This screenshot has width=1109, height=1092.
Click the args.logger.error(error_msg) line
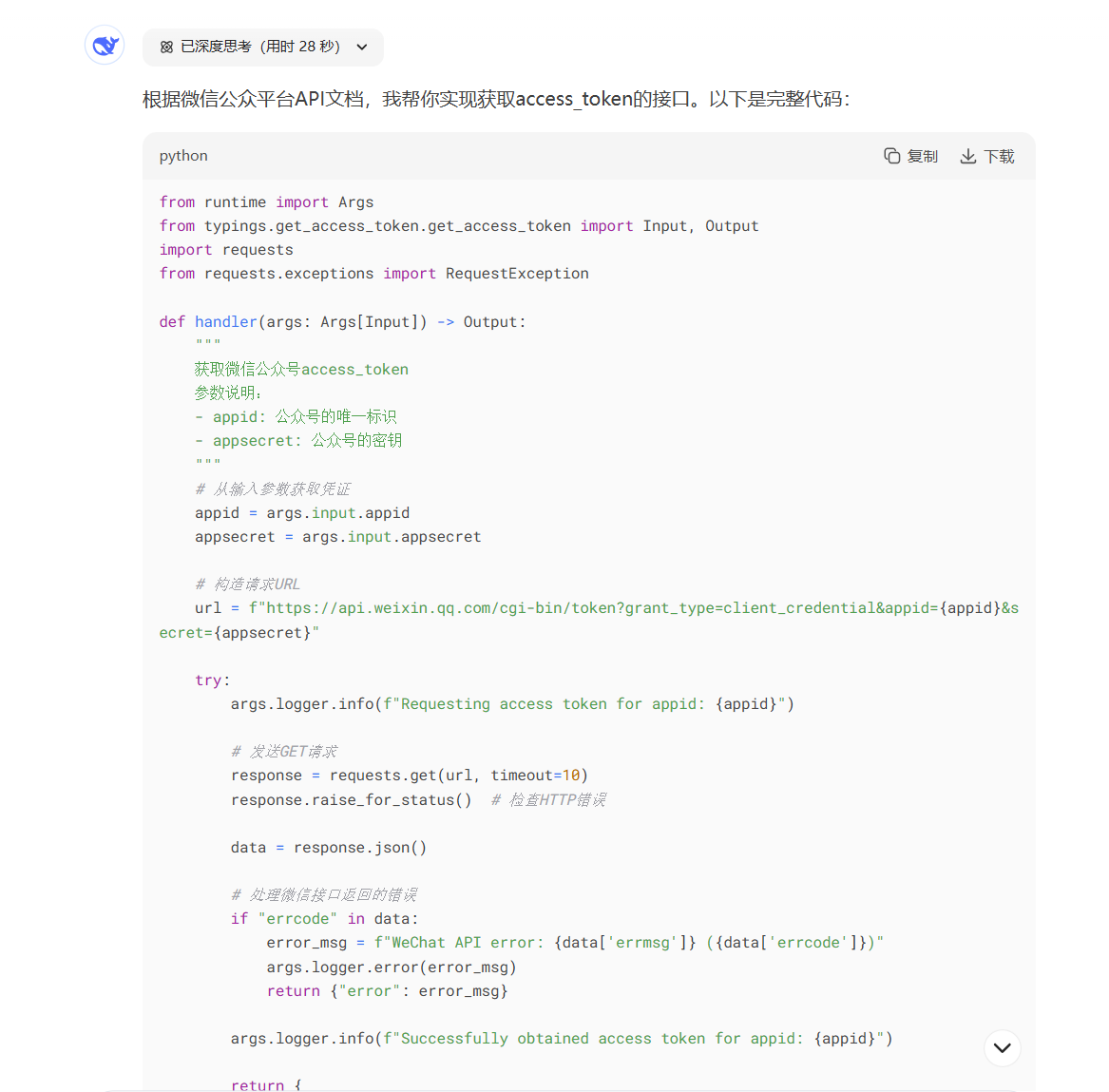[392, 967]
